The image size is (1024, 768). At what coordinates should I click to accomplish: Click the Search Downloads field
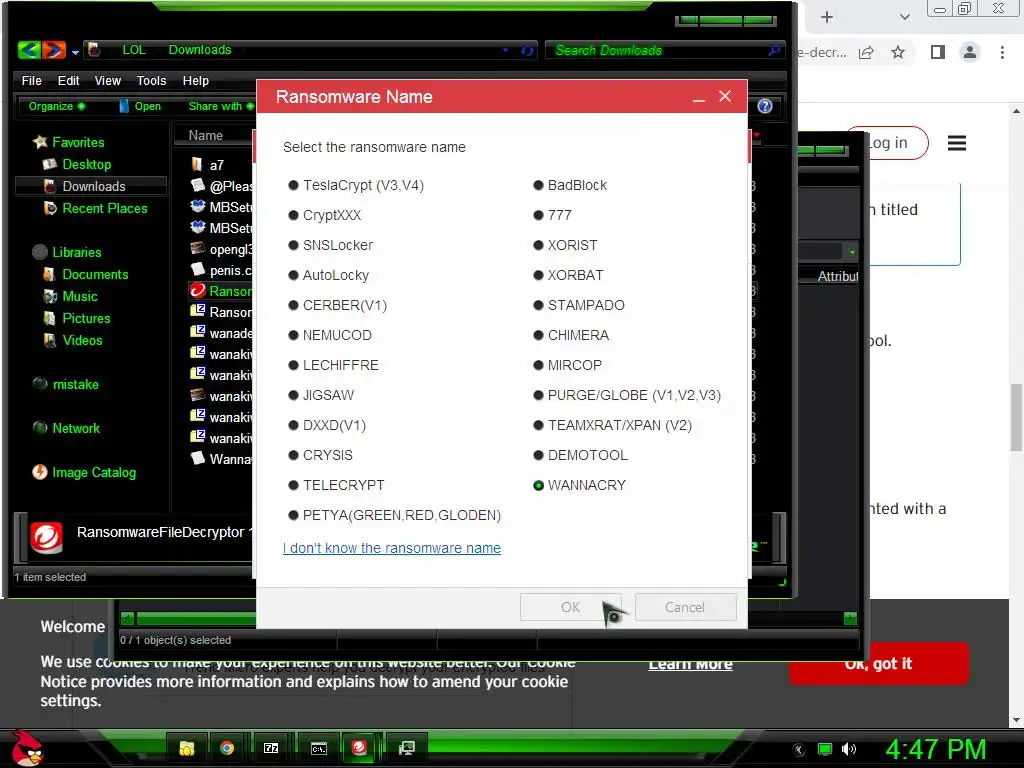[663, 50]
